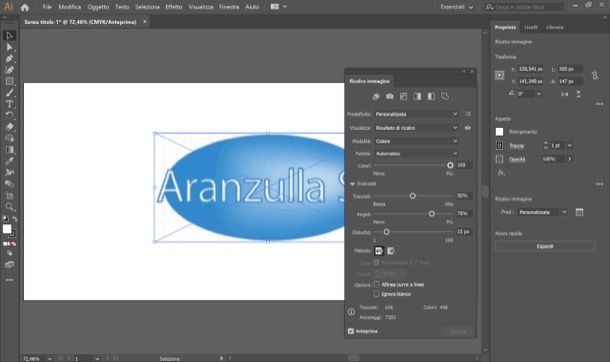The image size is (610, 362).
Task: Open the Libreria tab
Action: point(555,27)
